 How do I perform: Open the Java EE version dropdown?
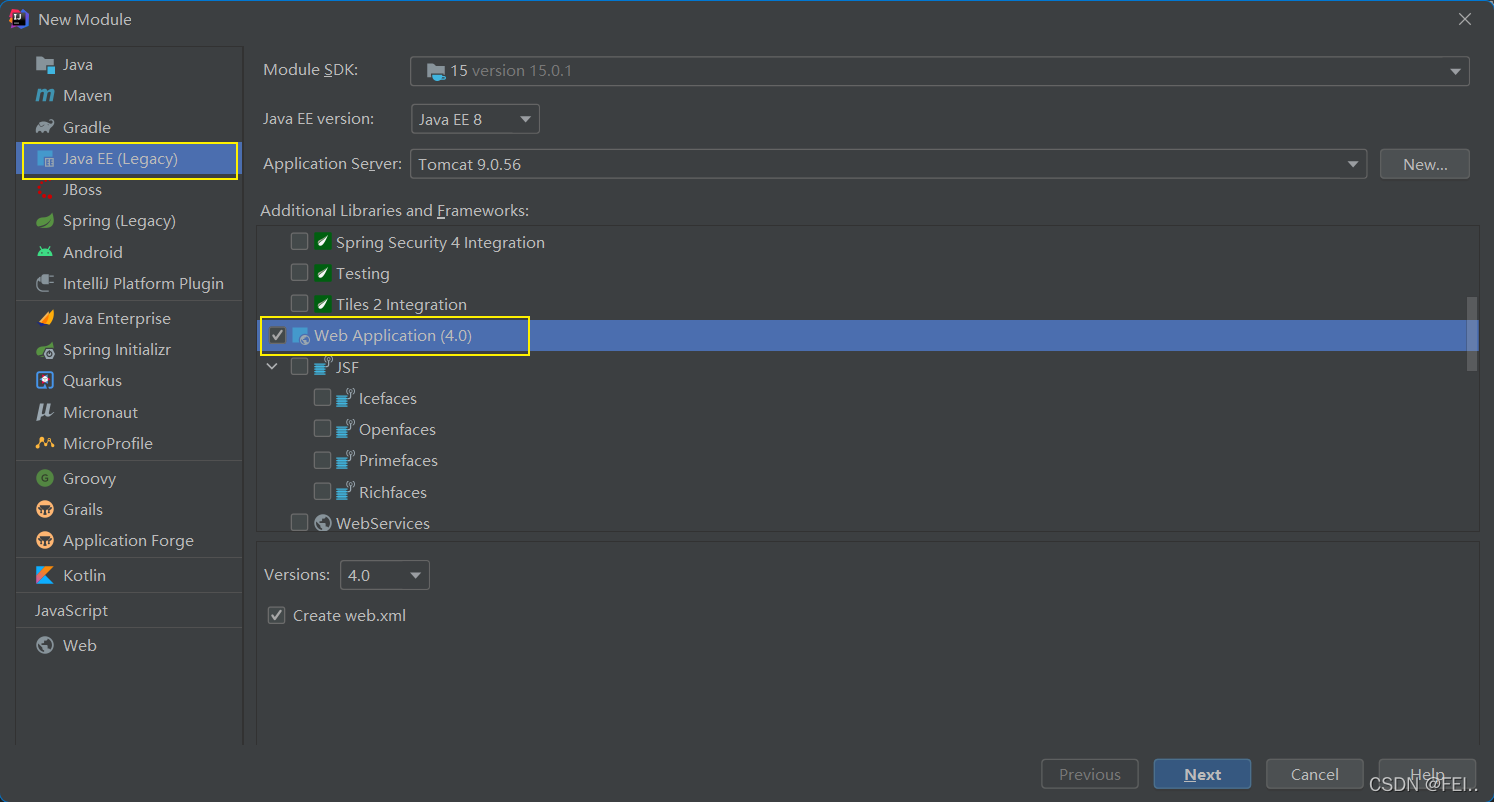click(475, 119)
